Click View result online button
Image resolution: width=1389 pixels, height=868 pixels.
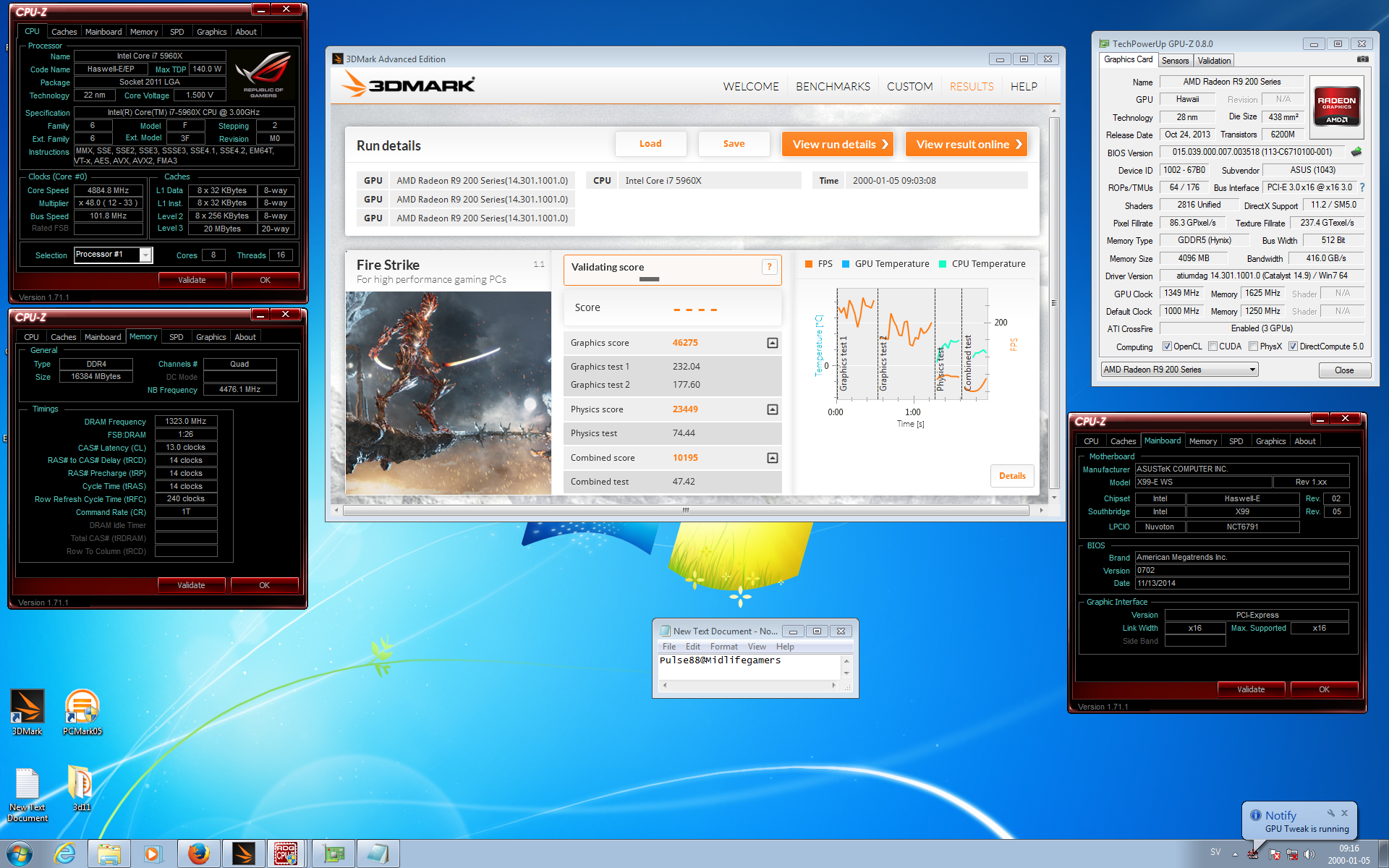click(x=967, y=144)
